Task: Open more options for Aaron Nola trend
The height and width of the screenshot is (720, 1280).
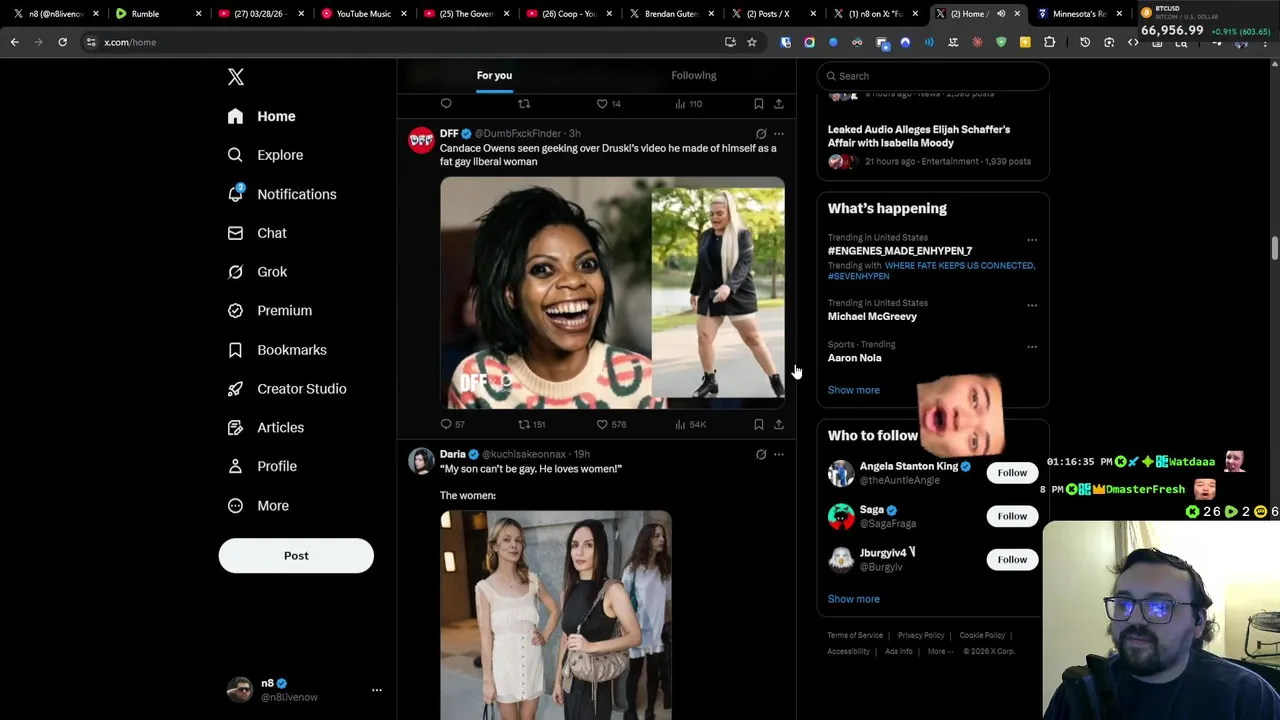Action: coord(1032,347)
